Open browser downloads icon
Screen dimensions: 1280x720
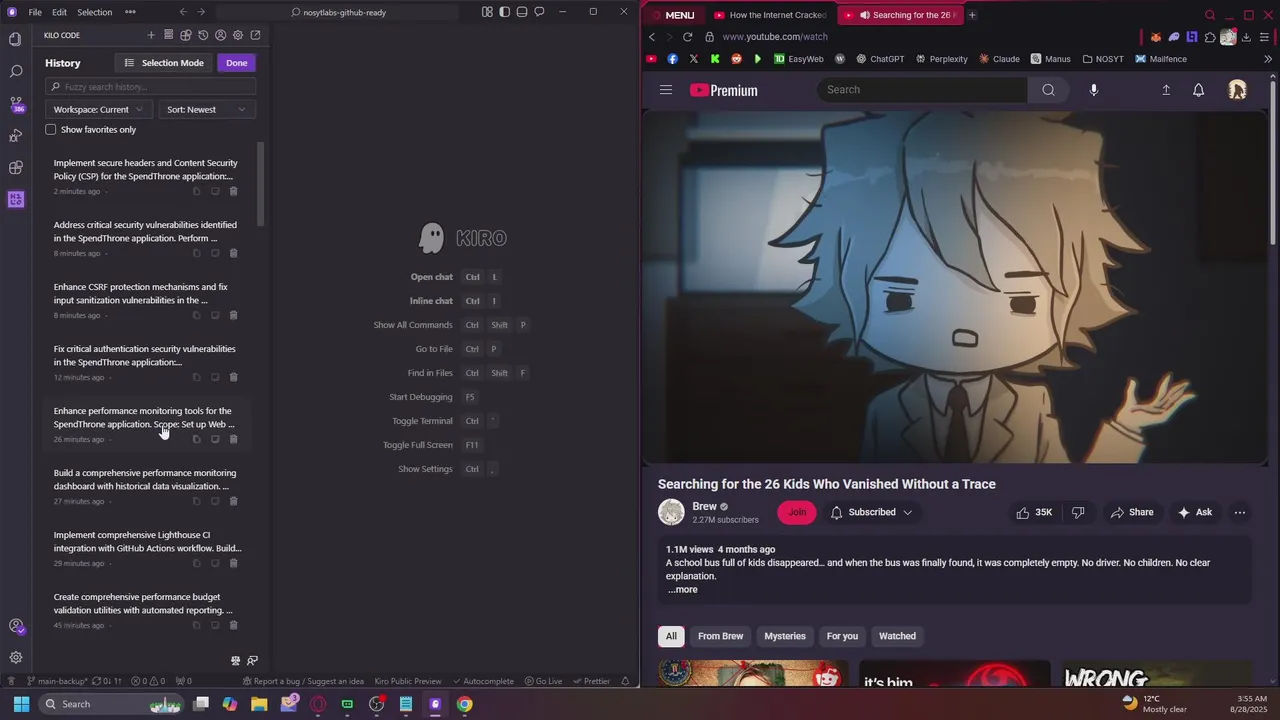pyautogui.click(x=1245, y=37)
